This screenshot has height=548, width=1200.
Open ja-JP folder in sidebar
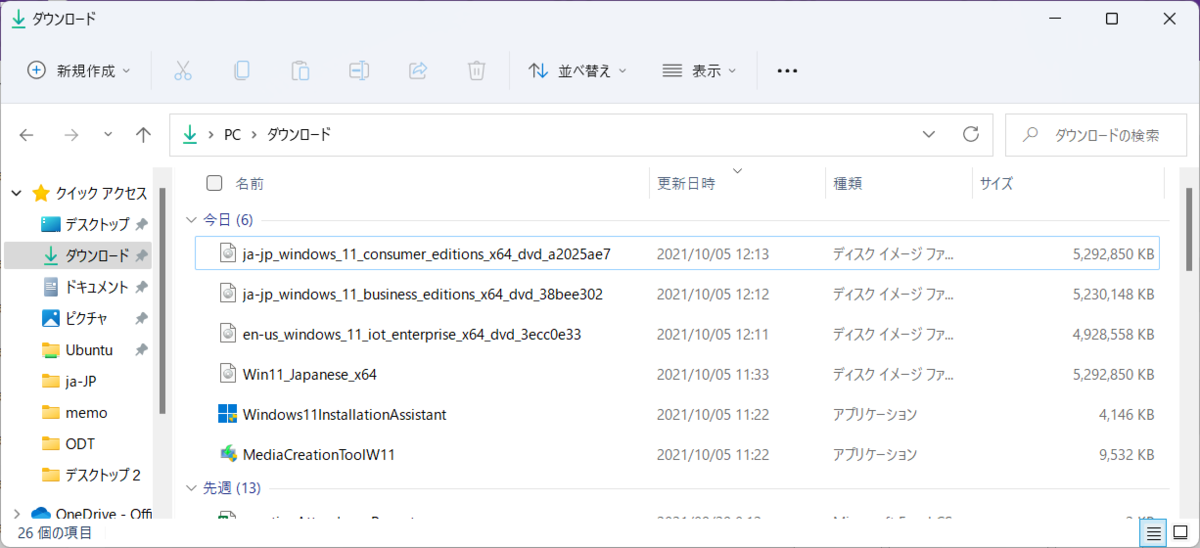[69, 381]
